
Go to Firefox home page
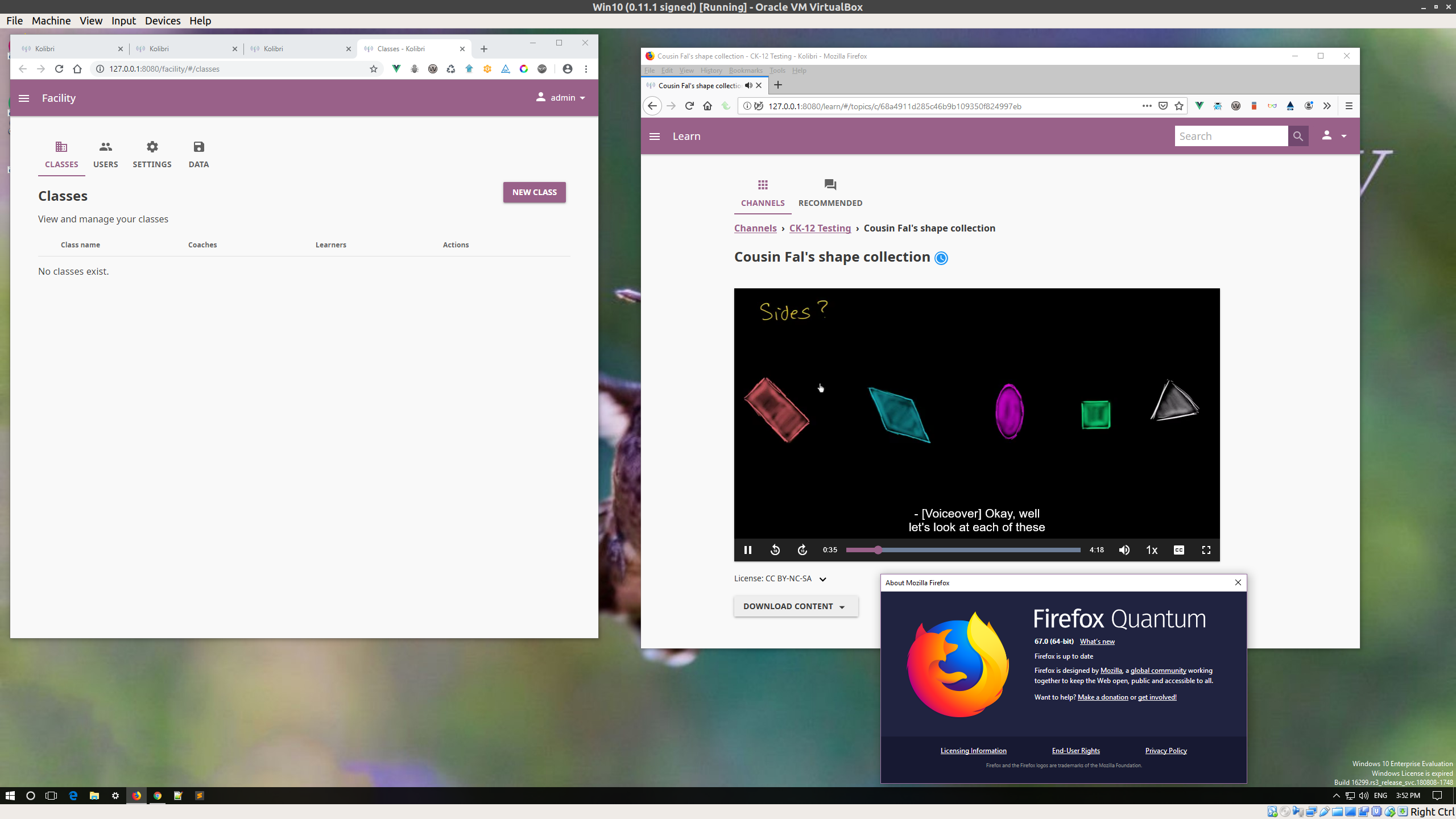708,106
